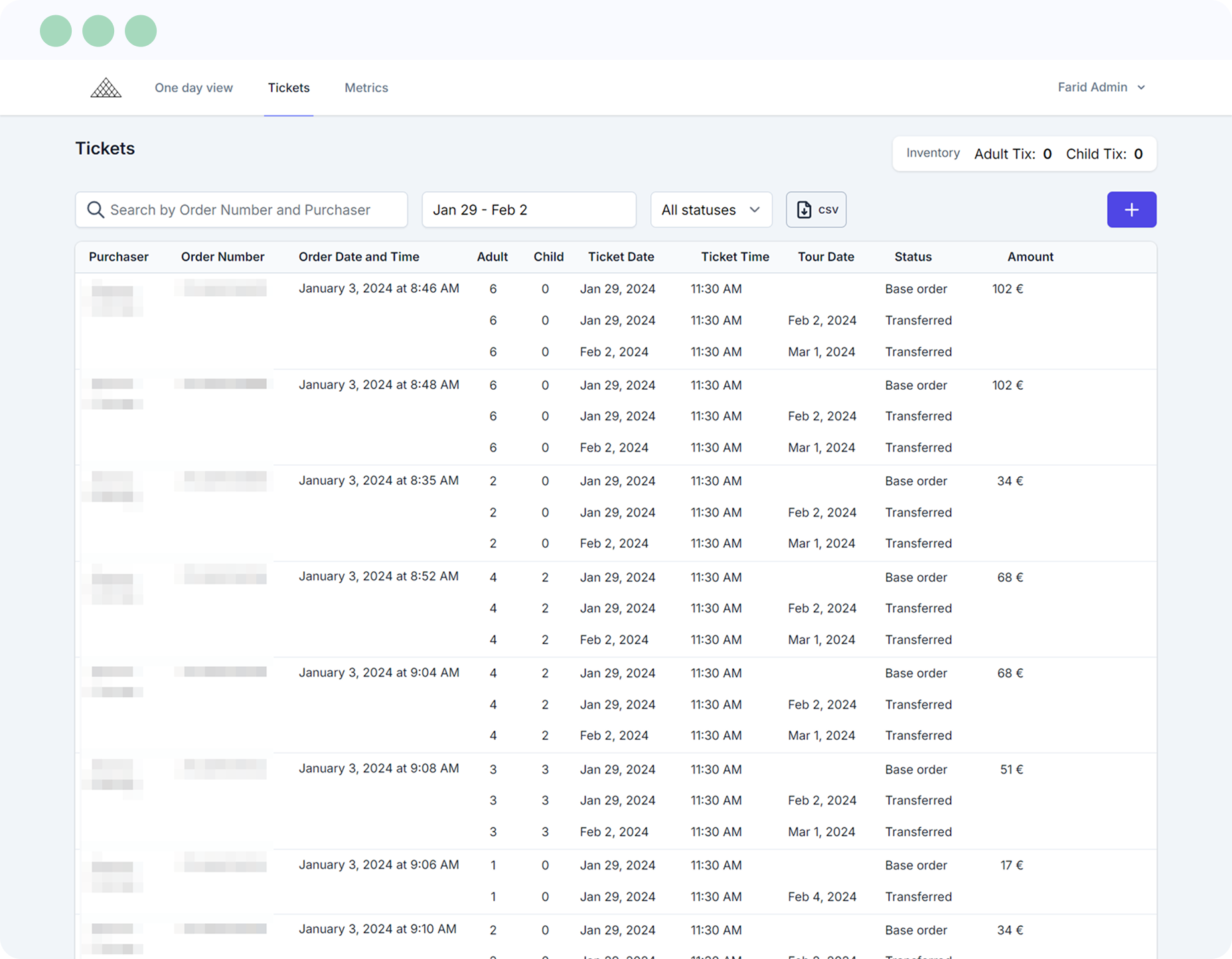Screen dimensions: 1232x959
Task: Click the CSV download file icon
Action: (804, 210)
